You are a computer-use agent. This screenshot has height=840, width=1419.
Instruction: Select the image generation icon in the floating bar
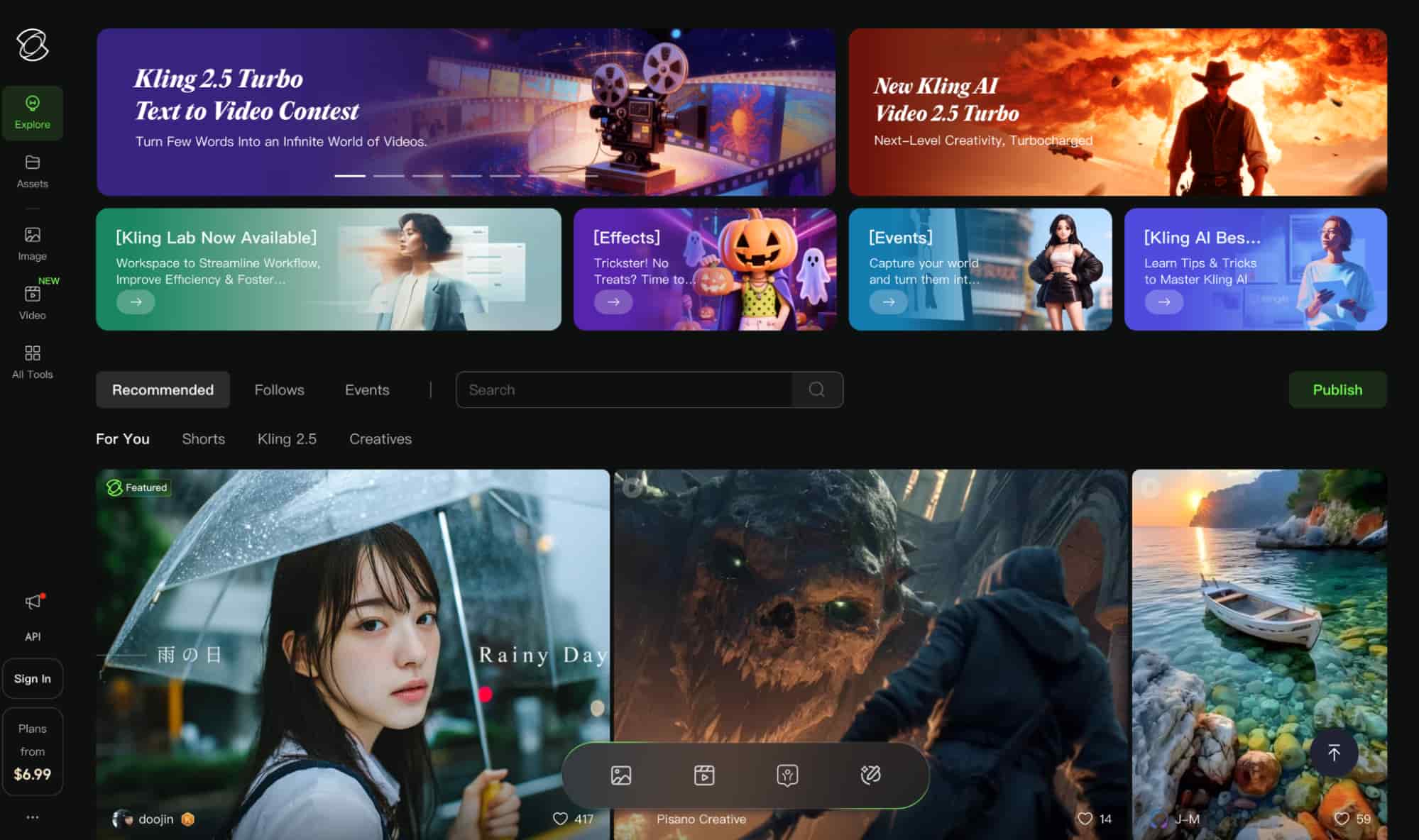pos(621,775)
